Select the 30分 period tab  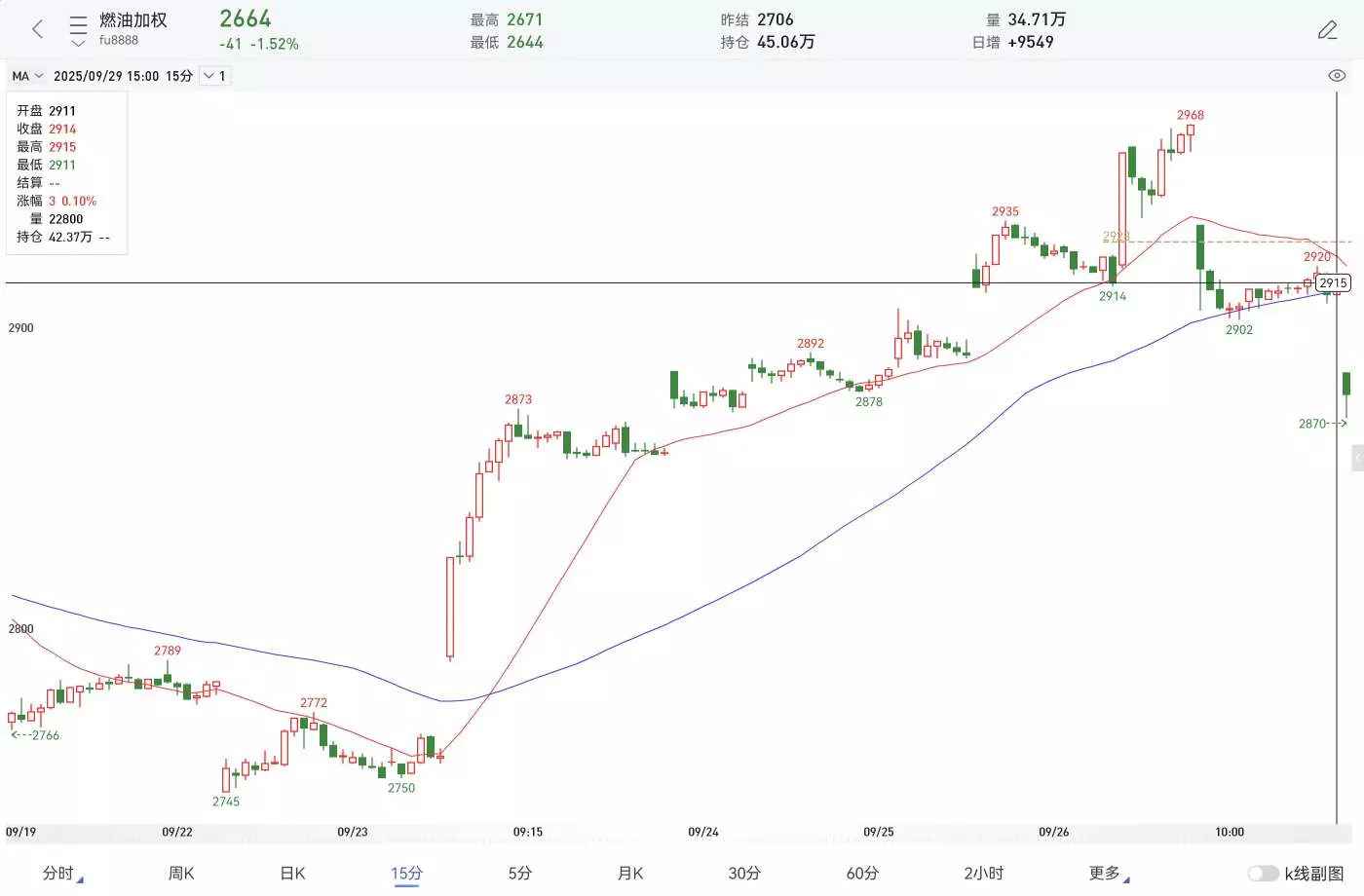(x=744, y=874)
